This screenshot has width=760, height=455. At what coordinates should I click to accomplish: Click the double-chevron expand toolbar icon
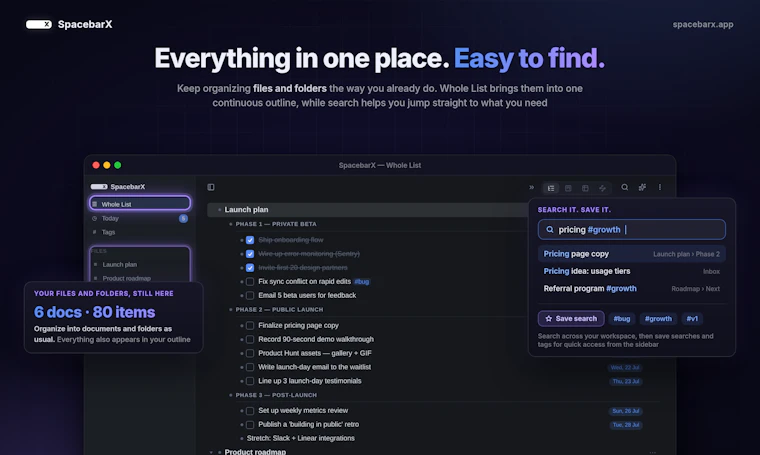click(x=531, y=187)
